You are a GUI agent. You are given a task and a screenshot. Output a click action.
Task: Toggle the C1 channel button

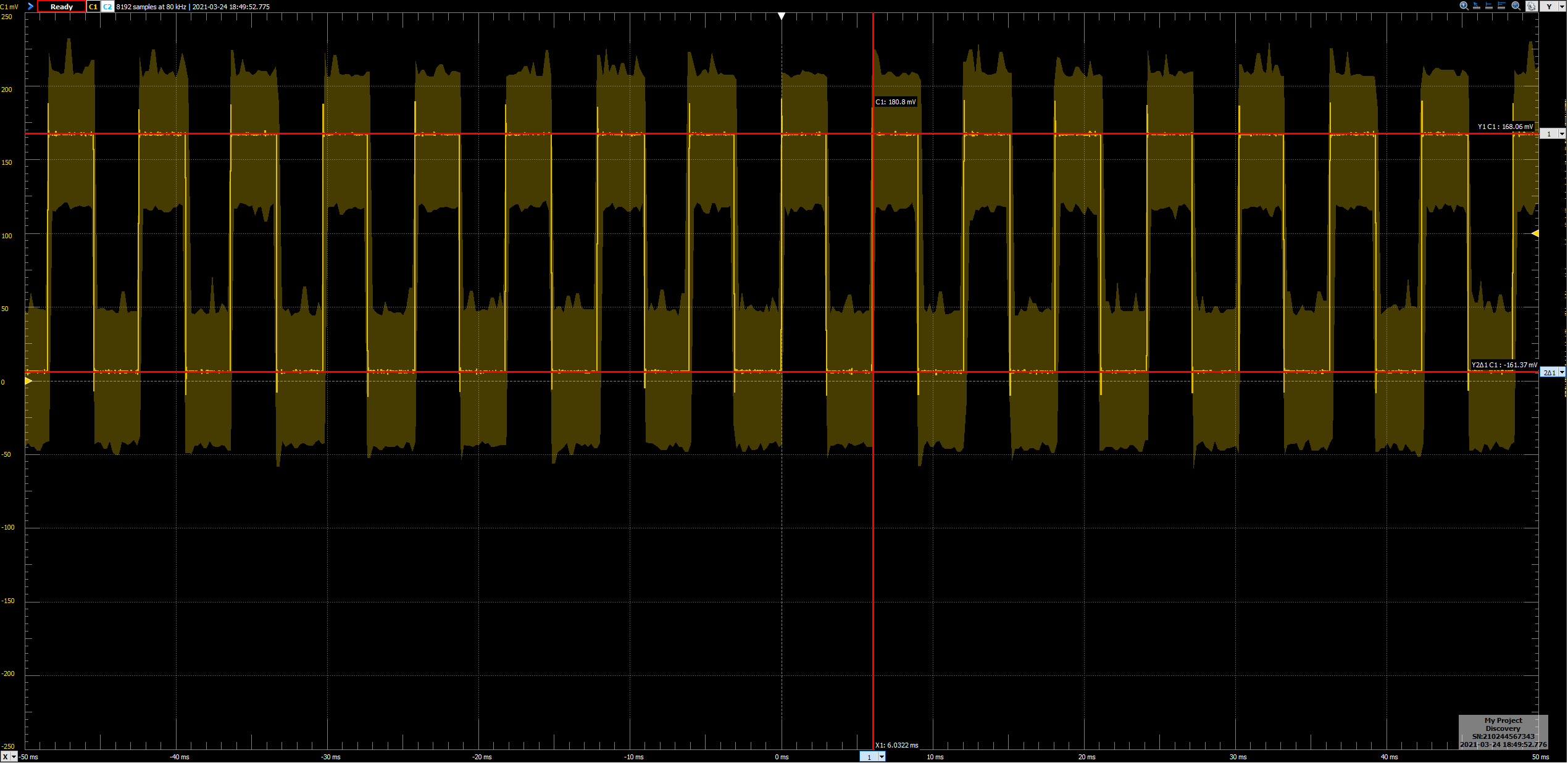93,6
